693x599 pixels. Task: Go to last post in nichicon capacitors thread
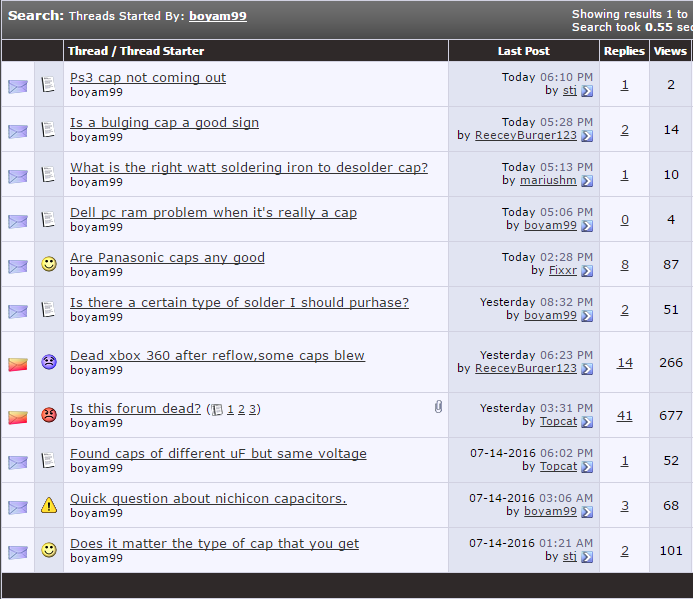pyautogui.click(x=587, y=512)
